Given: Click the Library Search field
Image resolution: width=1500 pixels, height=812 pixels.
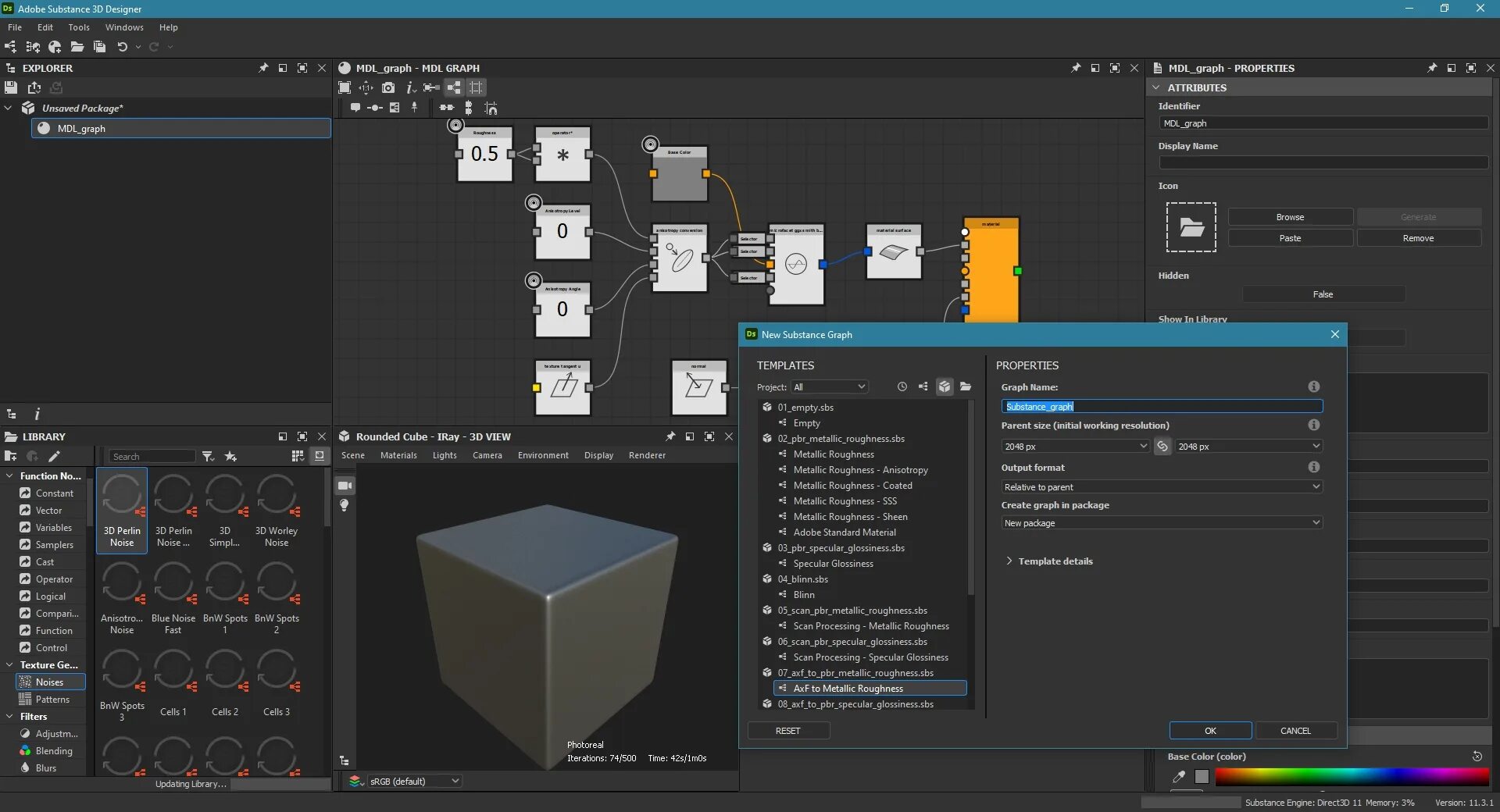Looking at the screenshot, I should (x=152, y=456).
